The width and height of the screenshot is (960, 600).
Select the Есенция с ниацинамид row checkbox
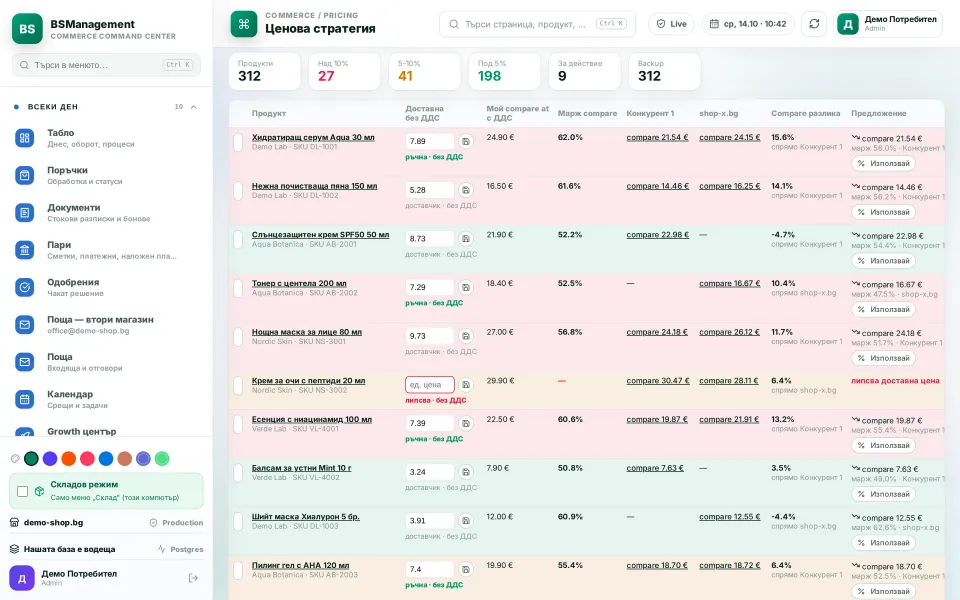[x=238, y=424]
